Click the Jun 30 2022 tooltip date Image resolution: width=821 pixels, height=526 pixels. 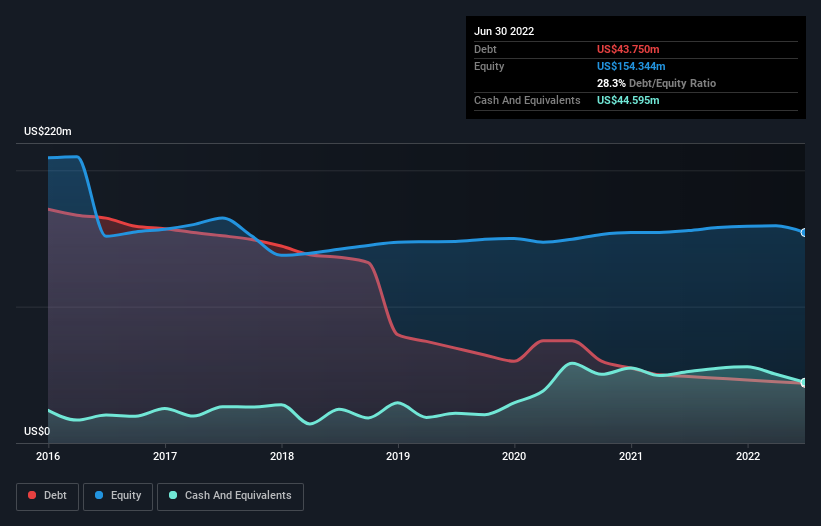504,31
